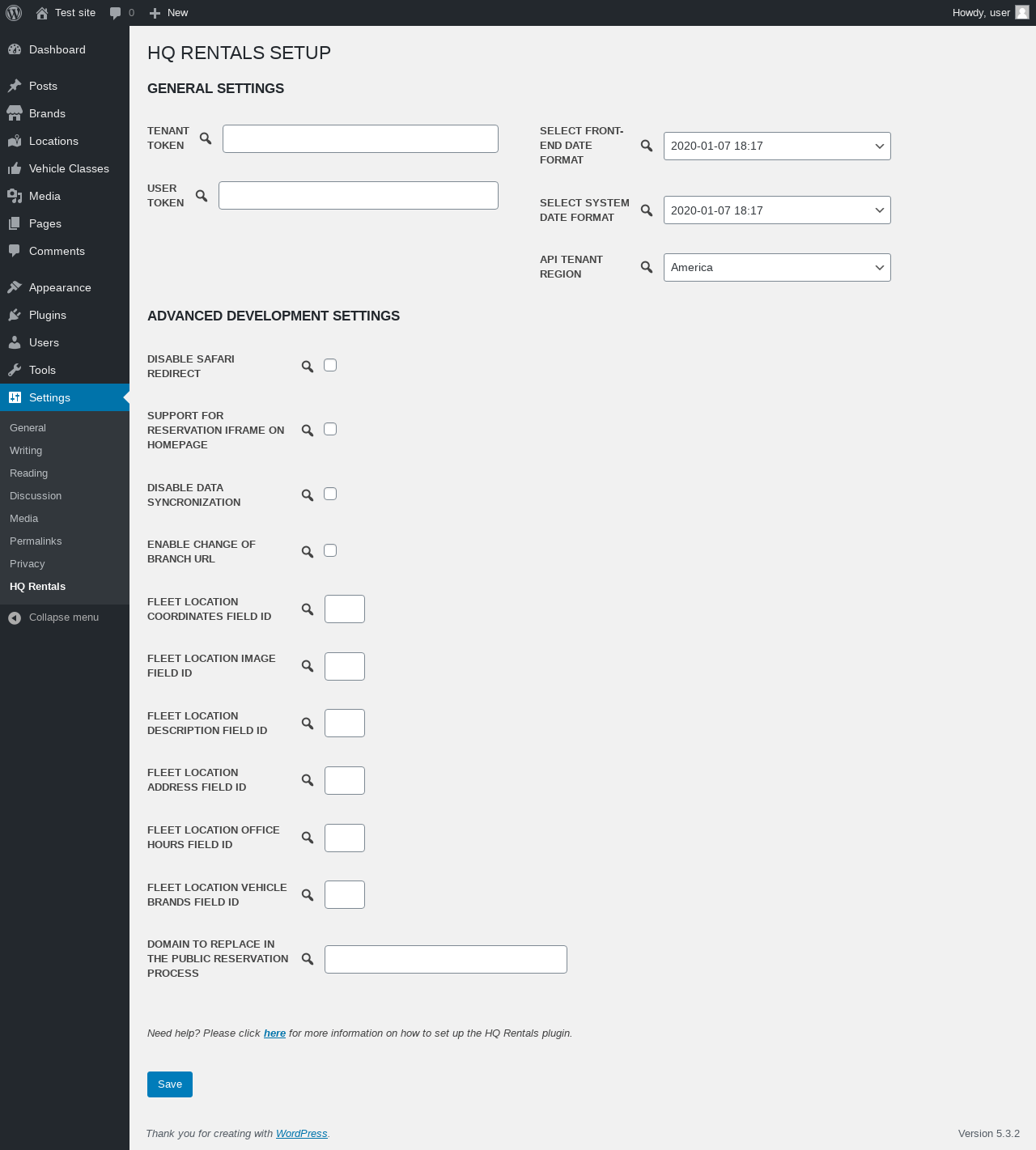Click magnifier icon beside Fleet Location Image Field ID
The image size is (1036, 1150).
click(x=308, y=666)
